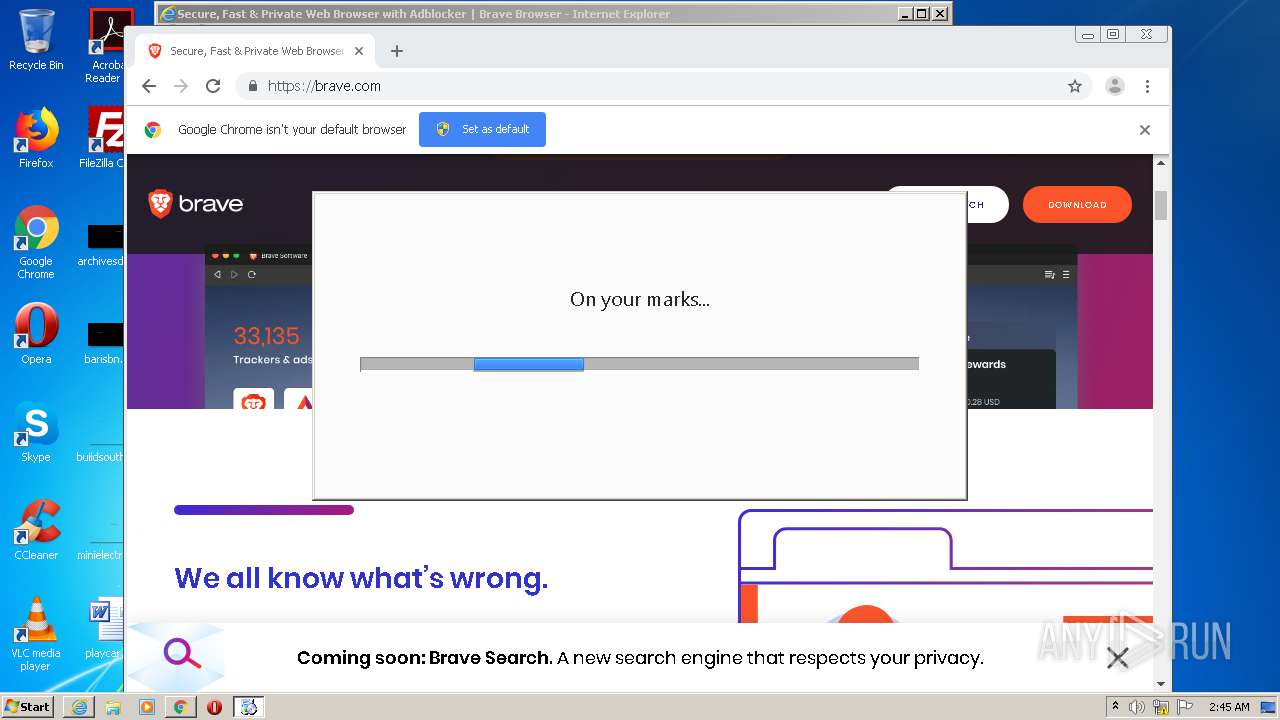This screenshot has width=1280, height=720.
Task: Click the 33,135 trackers counter
Action: pyautogui.click(x=266, y=335)
